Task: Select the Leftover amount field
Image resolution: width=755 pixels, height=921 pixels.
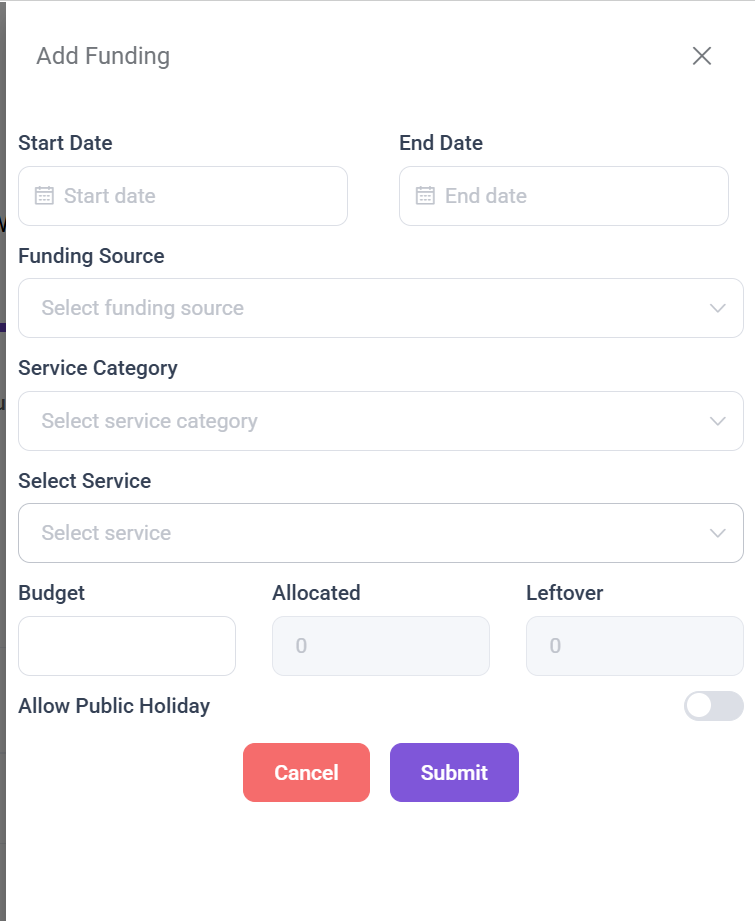Action: tap(635, 646)
